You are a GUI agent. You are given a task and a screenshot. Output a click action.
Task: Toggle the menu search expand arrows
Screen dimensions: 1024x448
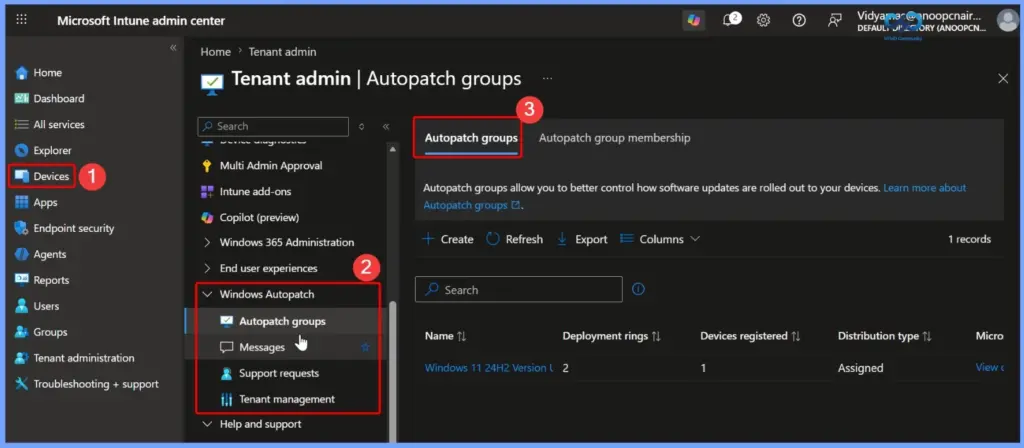[x=361, y=126]
